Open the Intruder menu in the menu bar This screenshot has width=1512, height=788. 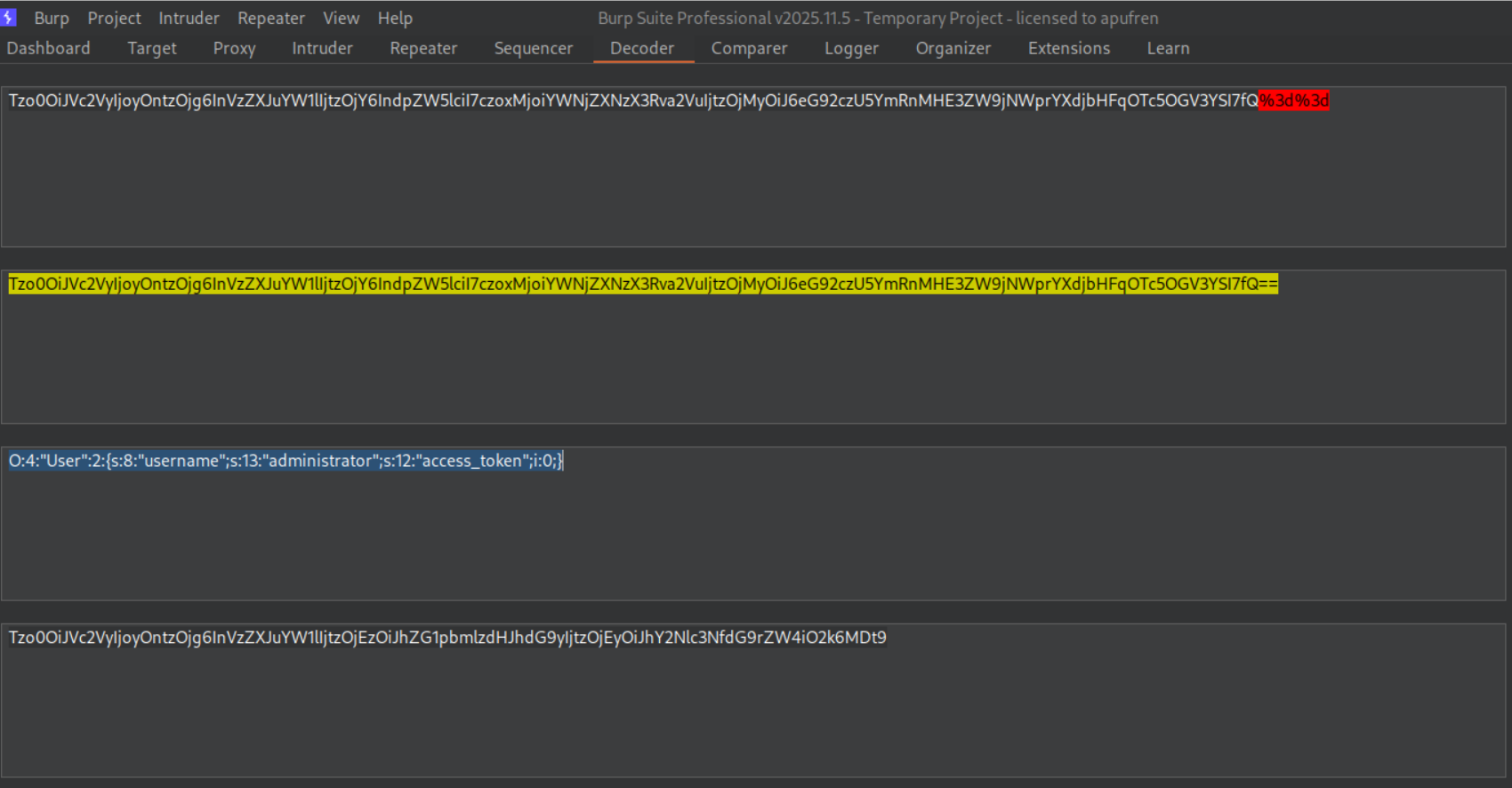pyautogui.click(x=189, y=18)
